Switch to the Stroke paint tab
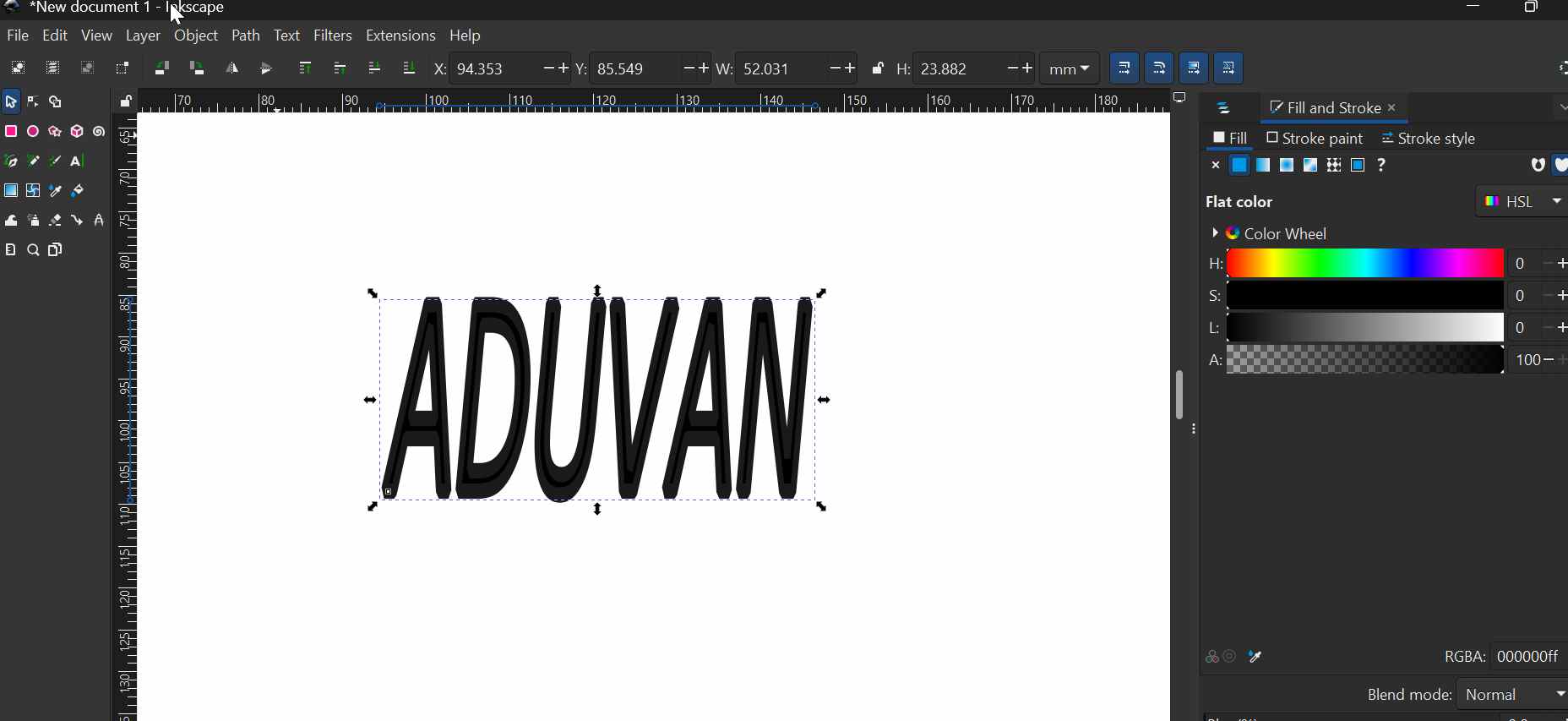This screenshot has width=1568, height=721. click(x=1315, y=139)
